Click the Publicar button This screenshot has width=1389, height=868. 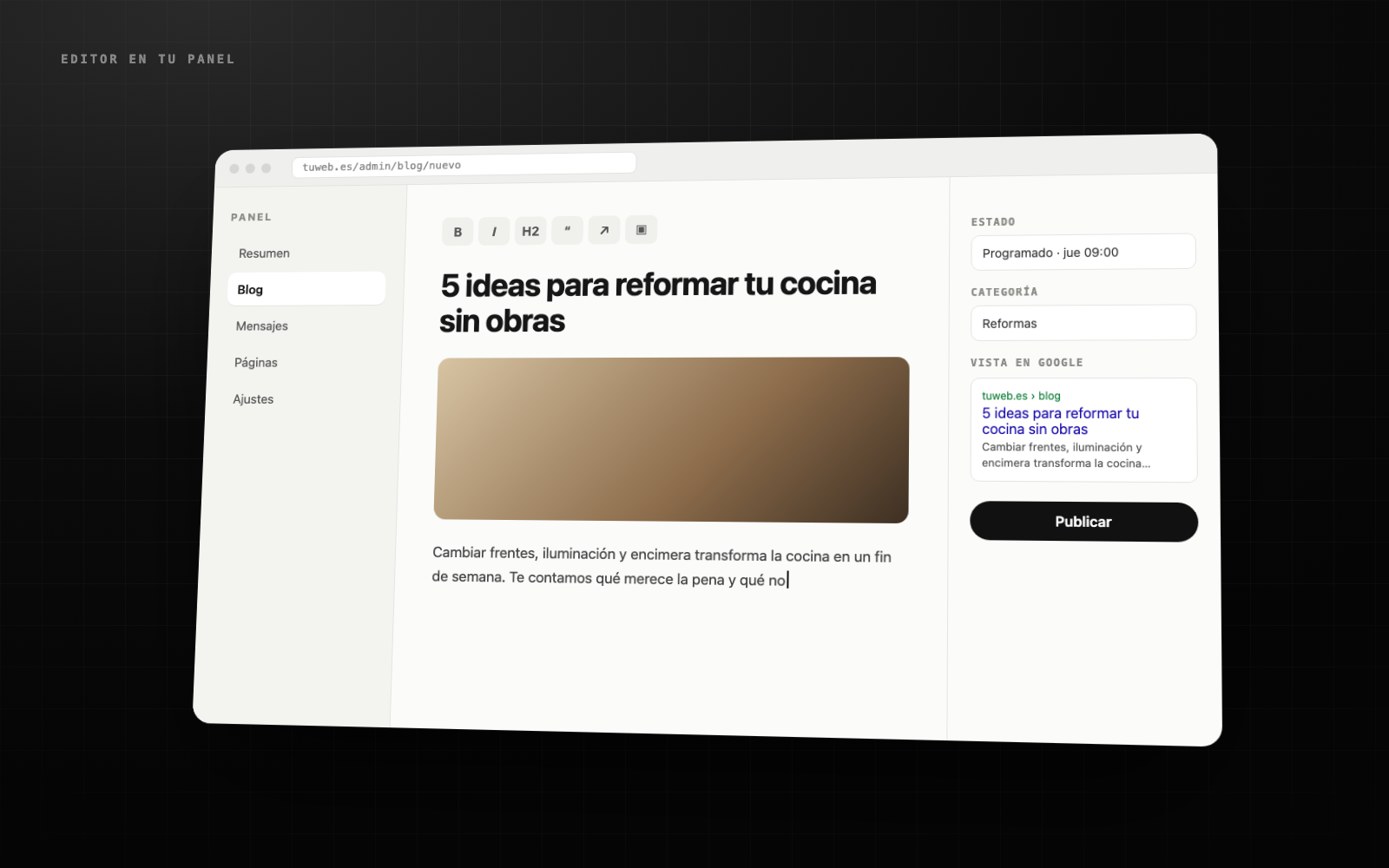pyautogui.click(x=1083, y=522)
